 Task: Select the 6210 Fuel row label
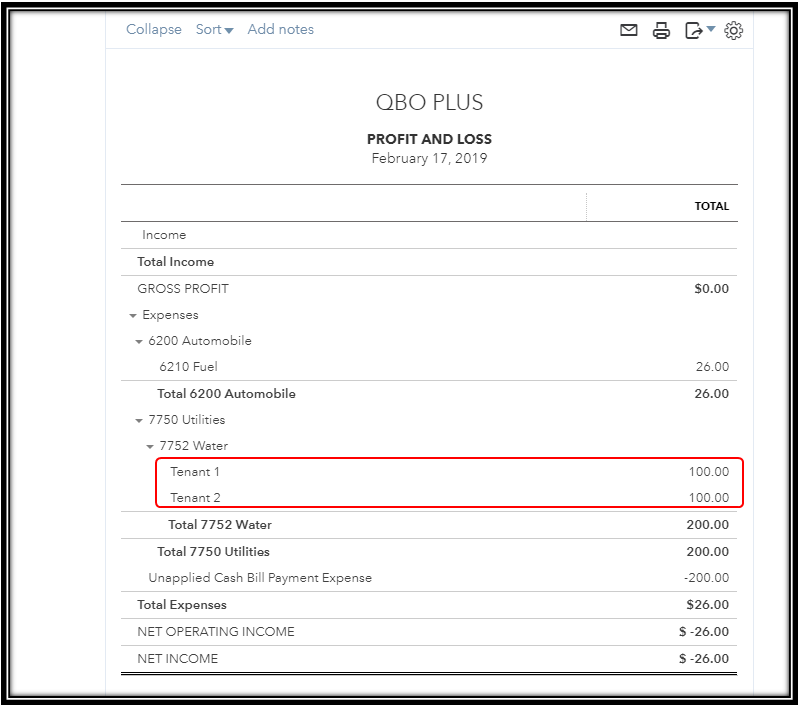point(188,367)
